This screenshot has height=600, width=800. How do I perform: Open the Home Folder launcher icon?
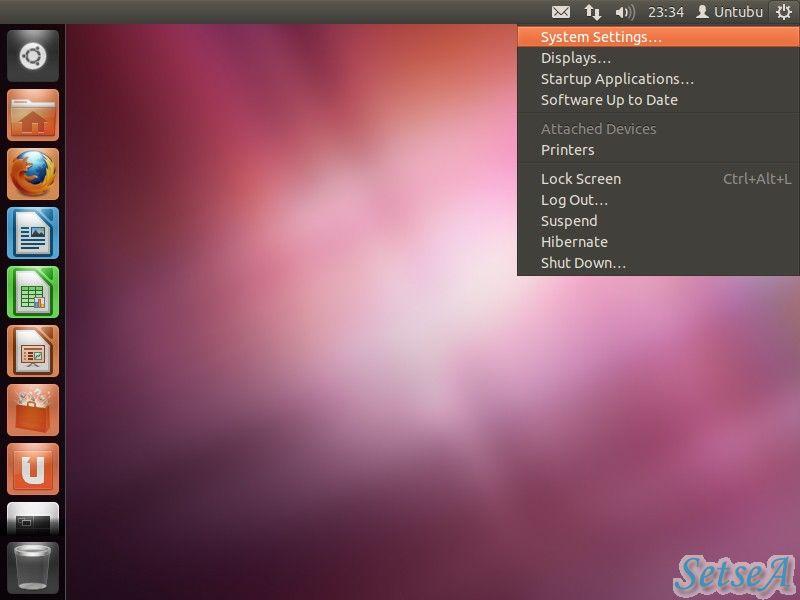point(33,115)
